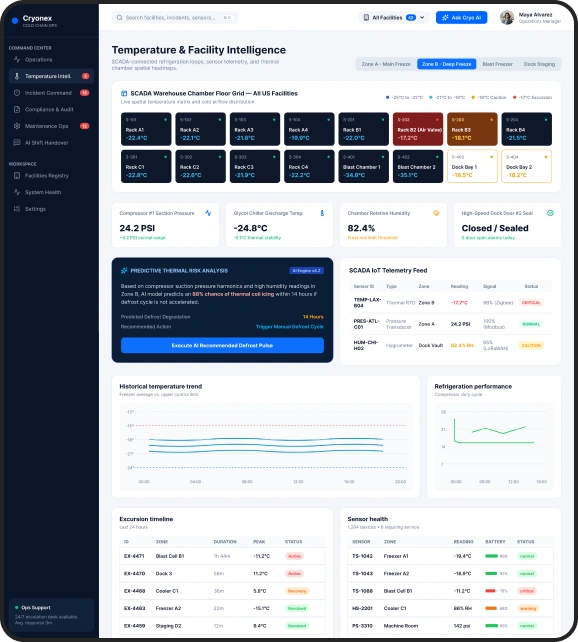Click the Incident Command notification badge
Screen dimensions: 578x642
click(x=84, y=93)
